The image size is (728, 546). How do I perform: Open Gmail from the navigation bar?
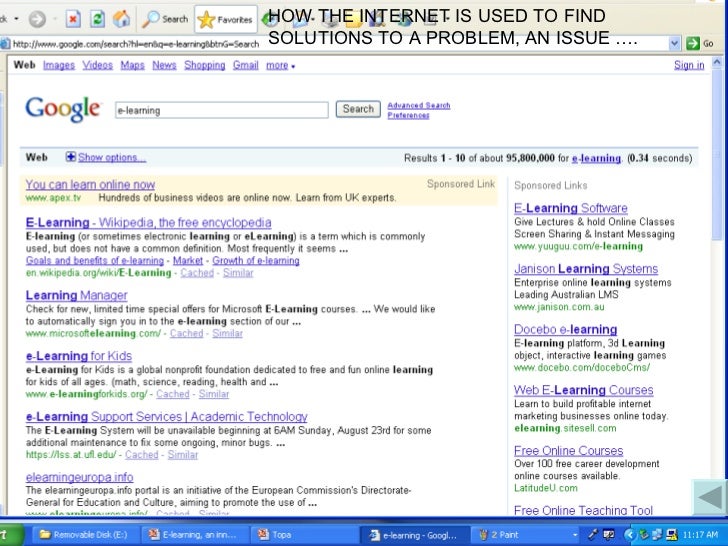point(245,65)
